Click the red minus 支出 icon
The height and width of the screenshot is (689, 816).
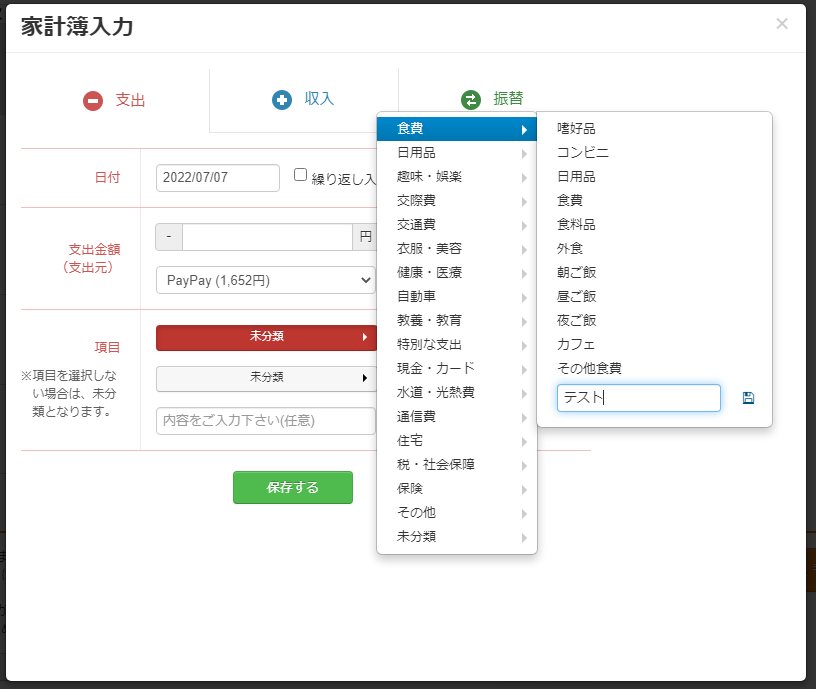(93, 100)
